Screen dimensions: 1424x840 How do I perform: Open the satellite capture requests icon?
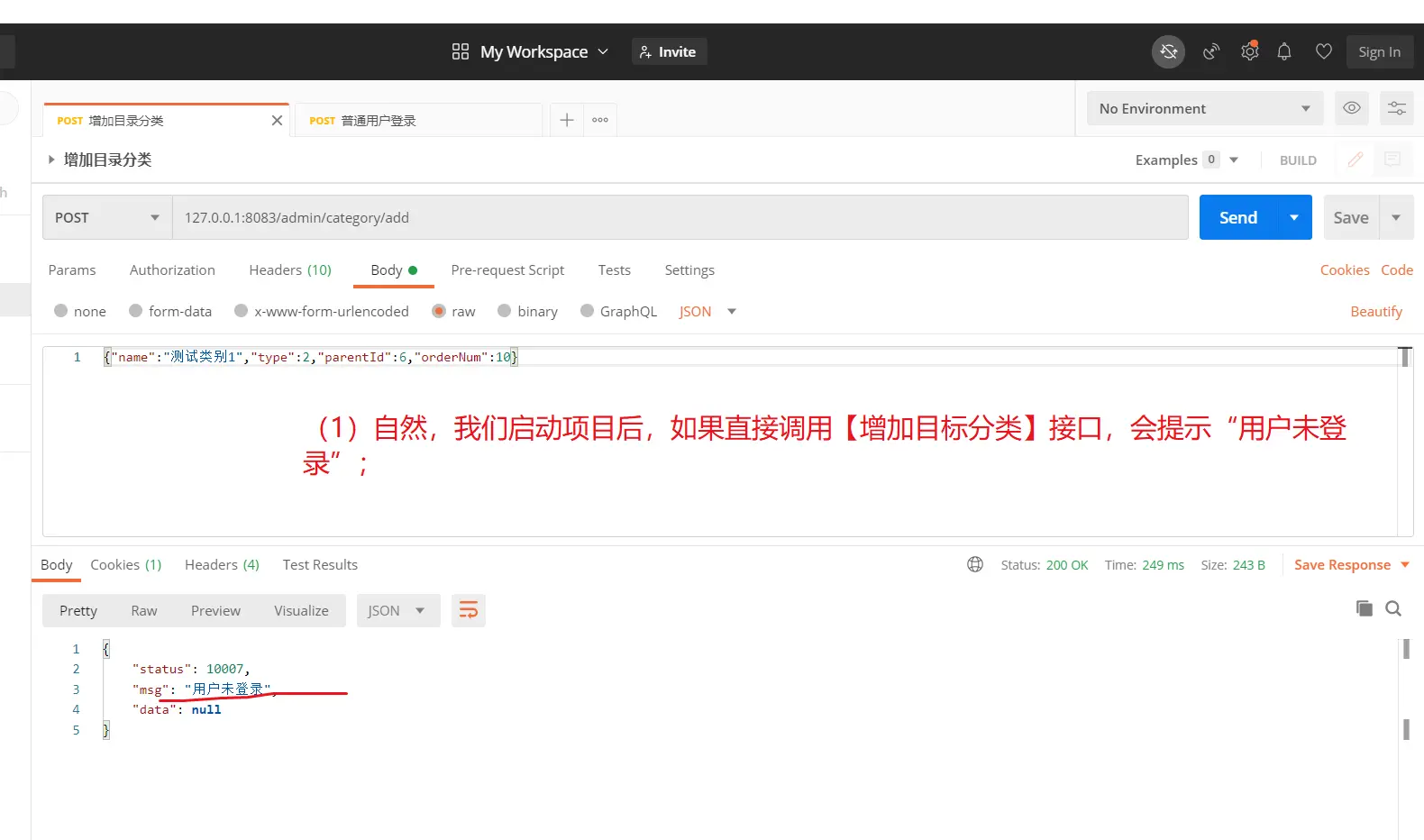tap(1211, 52)
